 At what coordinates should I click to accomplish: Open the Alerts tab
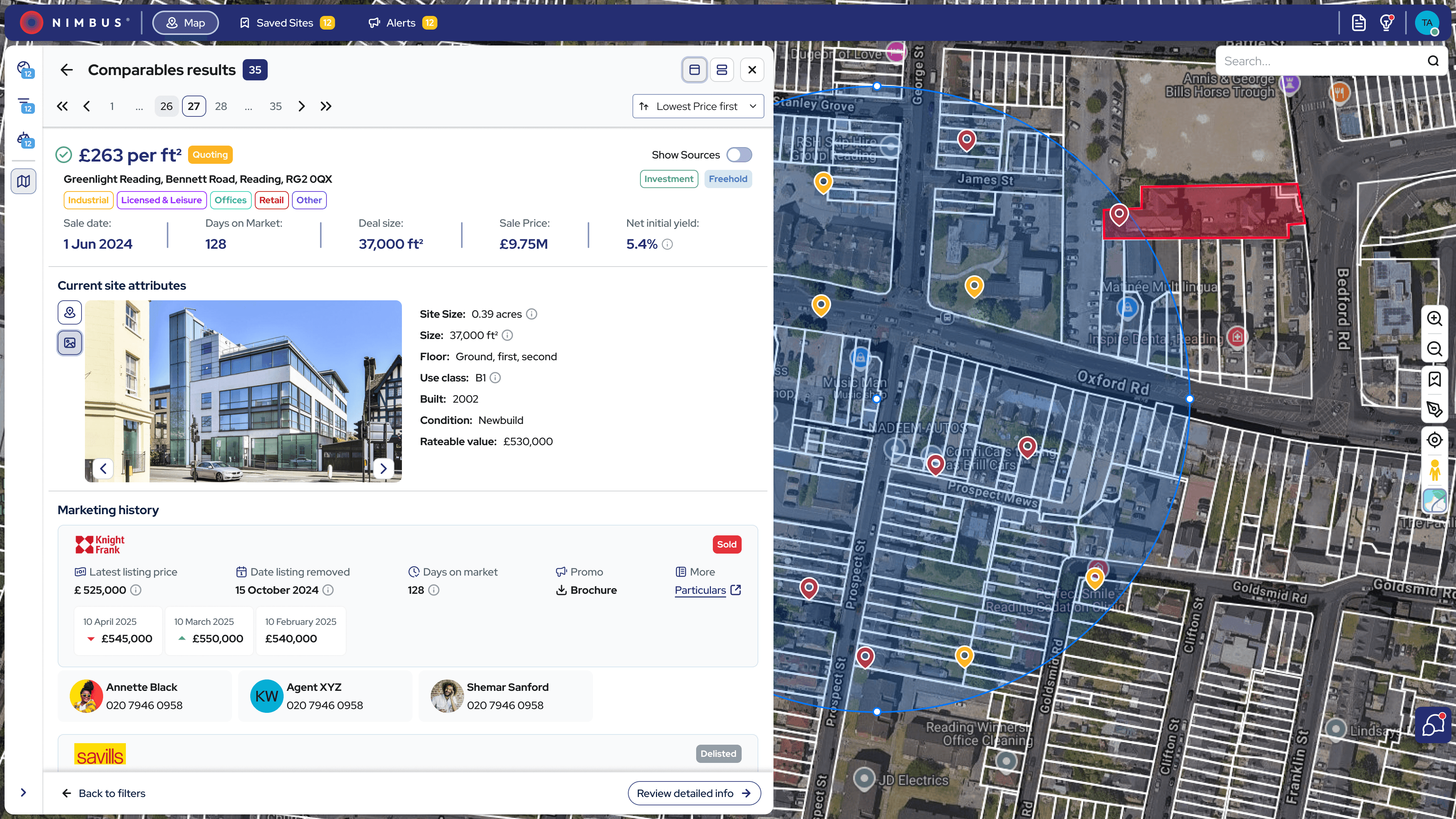point(402,23)
